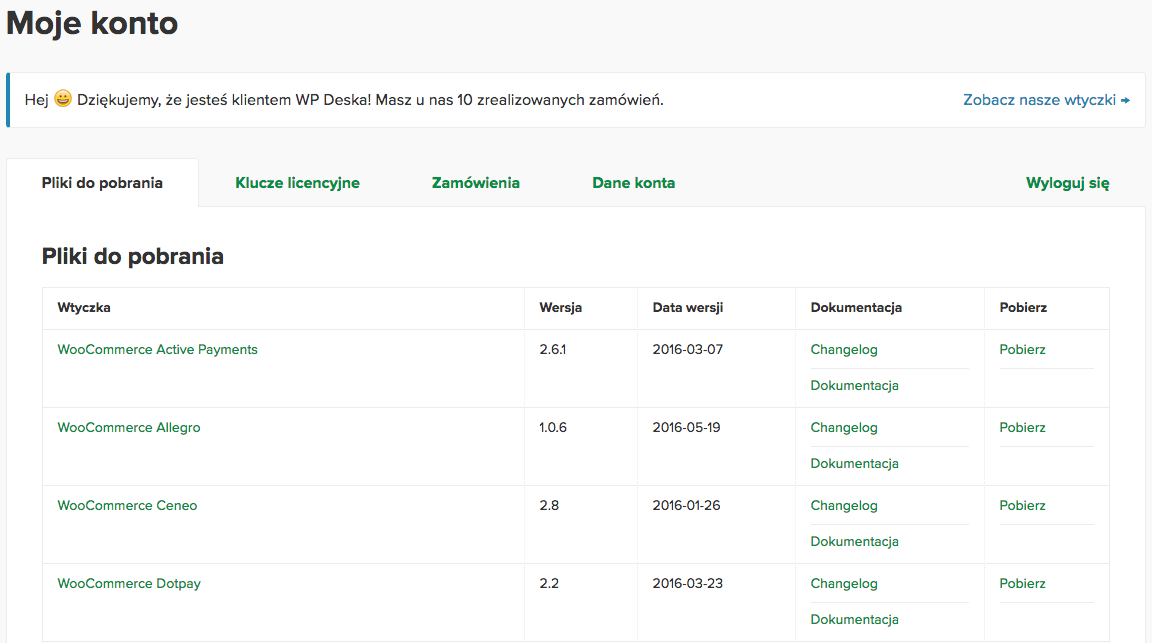
Task: Open WooCommerce Ceneo plugin link
Action: coord(127,506)
